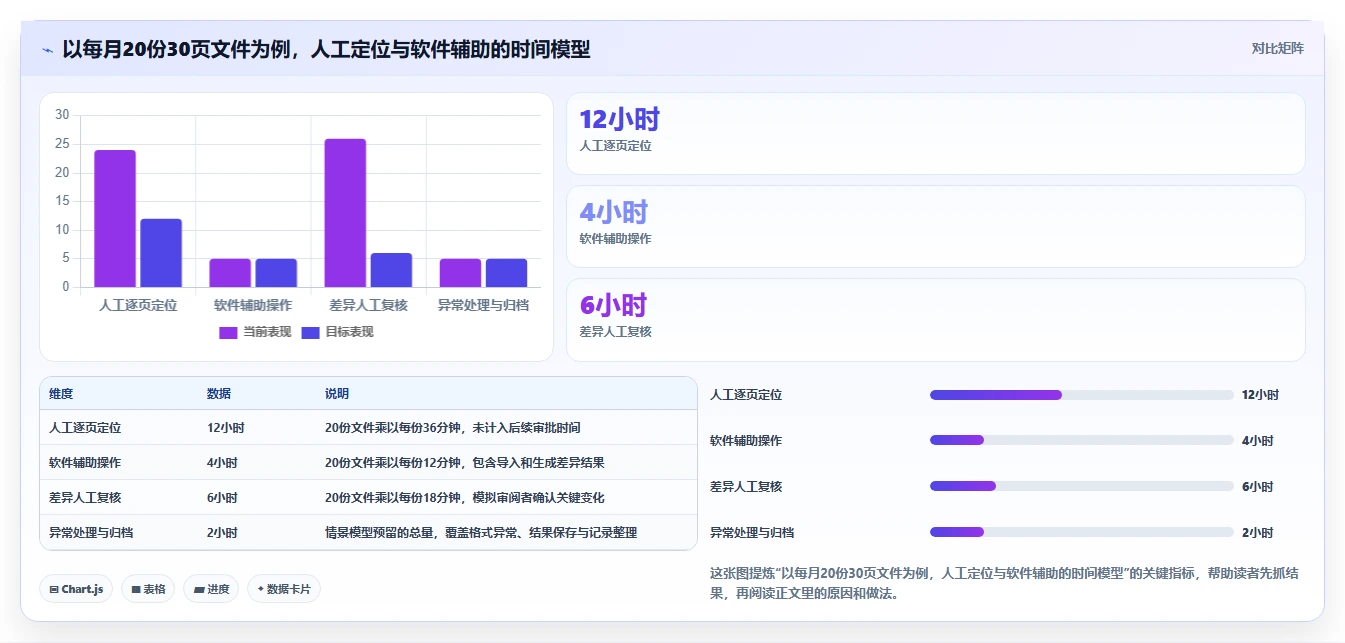Click description mentioning 每份18分钟
This screenshot has width=1345, height=643.
465,497
